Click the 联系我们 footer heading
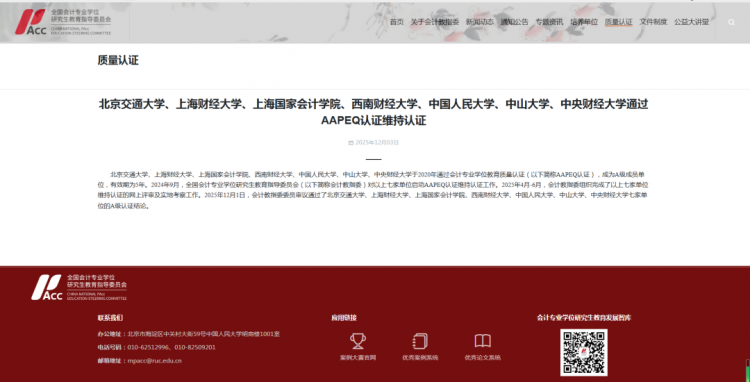Viewport: 750px width, 382px height. point(110,317)
